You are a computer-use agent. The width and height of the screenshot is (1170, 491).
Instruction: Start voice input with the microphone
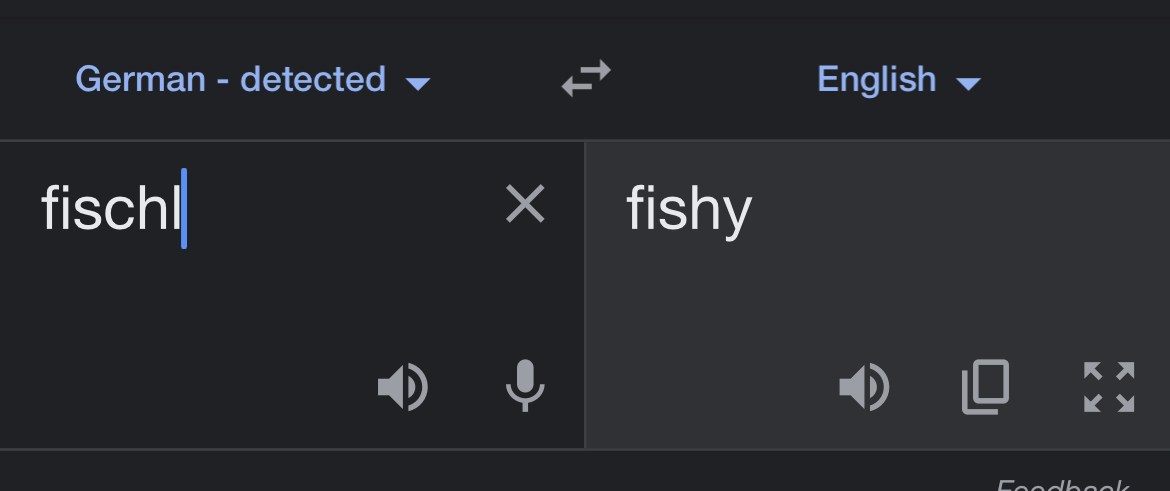(x=525, y=386)
